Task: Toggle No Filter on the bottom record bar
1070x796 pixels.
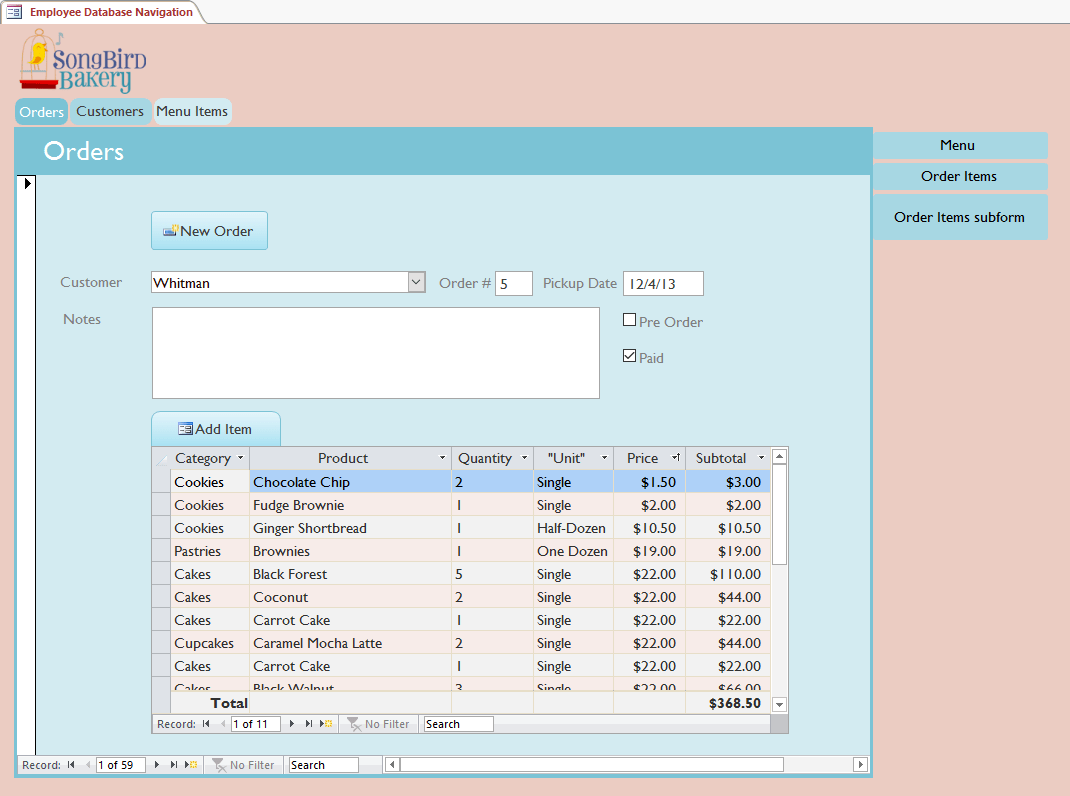Action: point(243,764)
